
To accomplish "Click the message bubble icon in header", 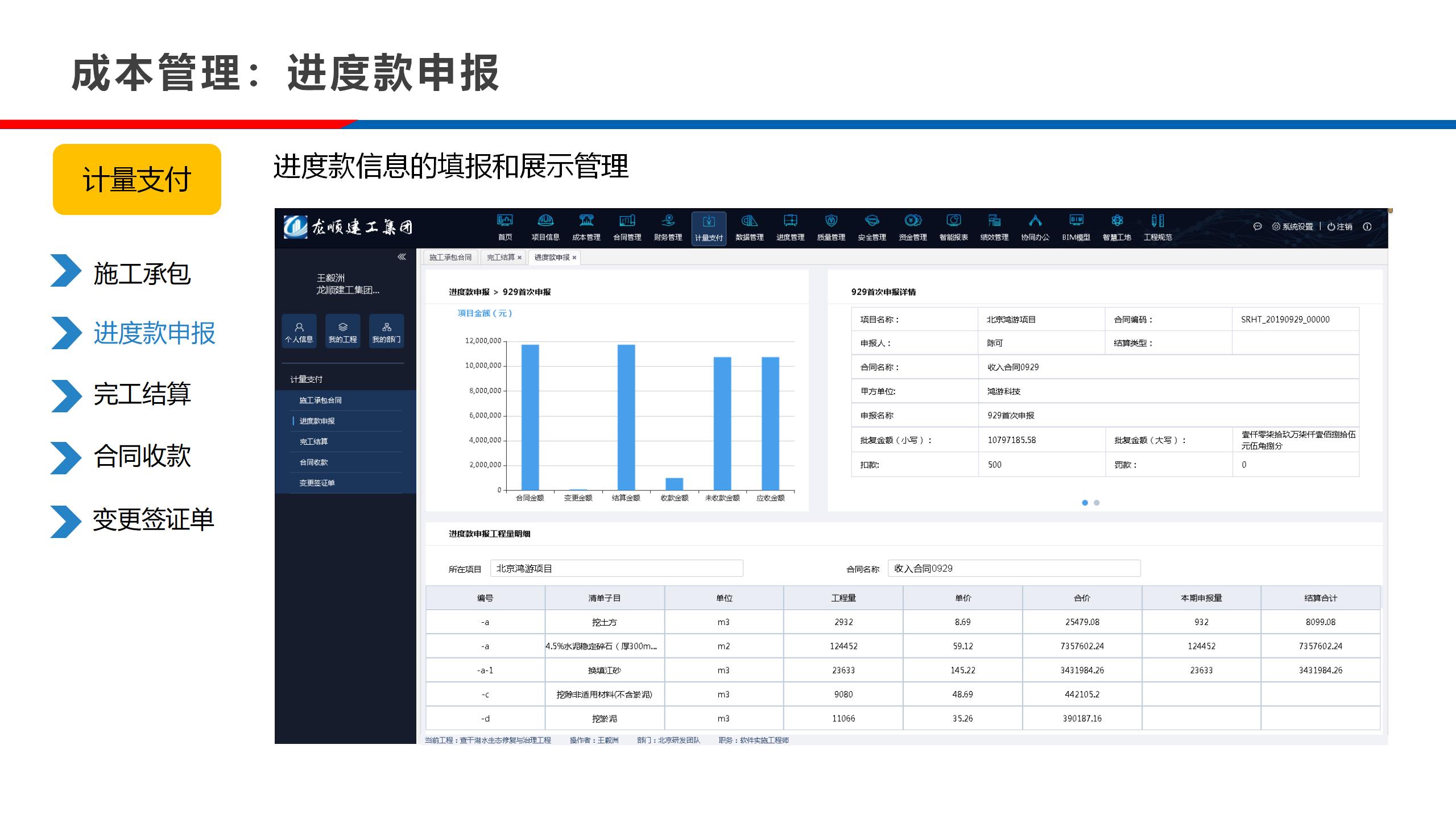I will coord(1258,226).
